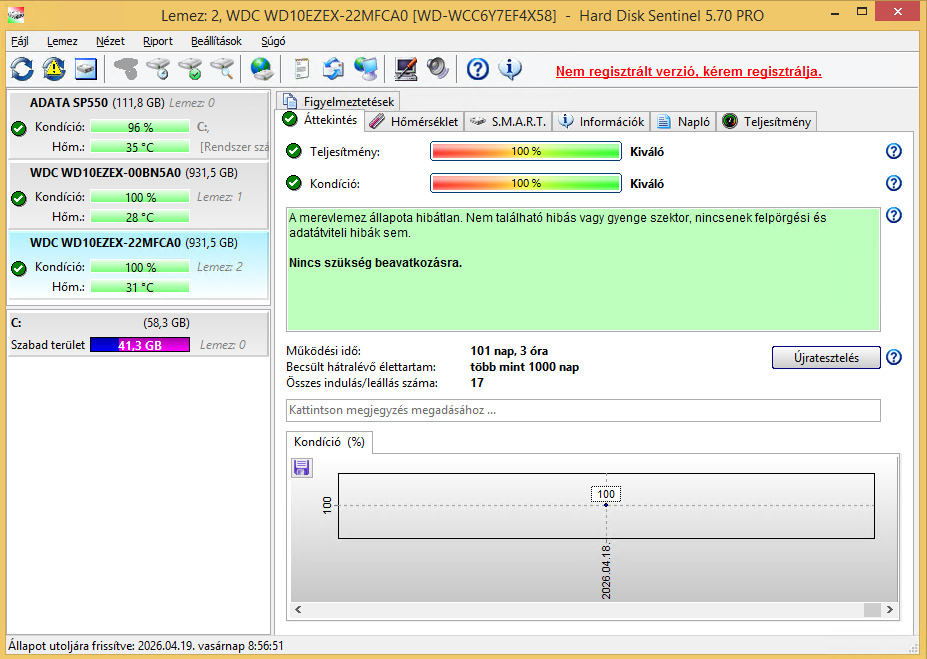This screenshot has height=659, width=927.
Task: Switch to the Figyelmeztetések tab
Action: [x=339, y=101]
